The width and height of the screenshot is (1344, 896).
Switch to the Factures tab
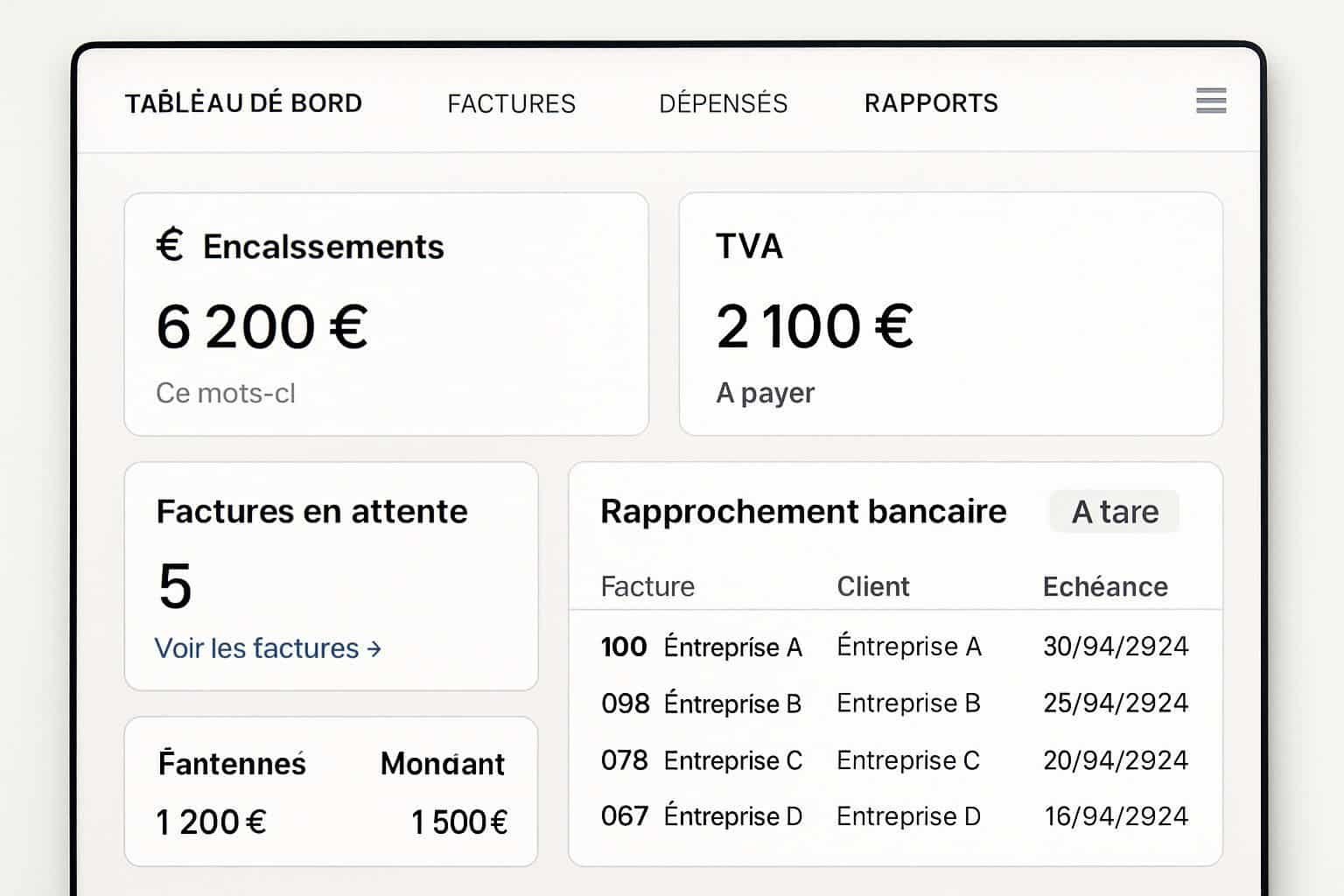tap(512, 102)
